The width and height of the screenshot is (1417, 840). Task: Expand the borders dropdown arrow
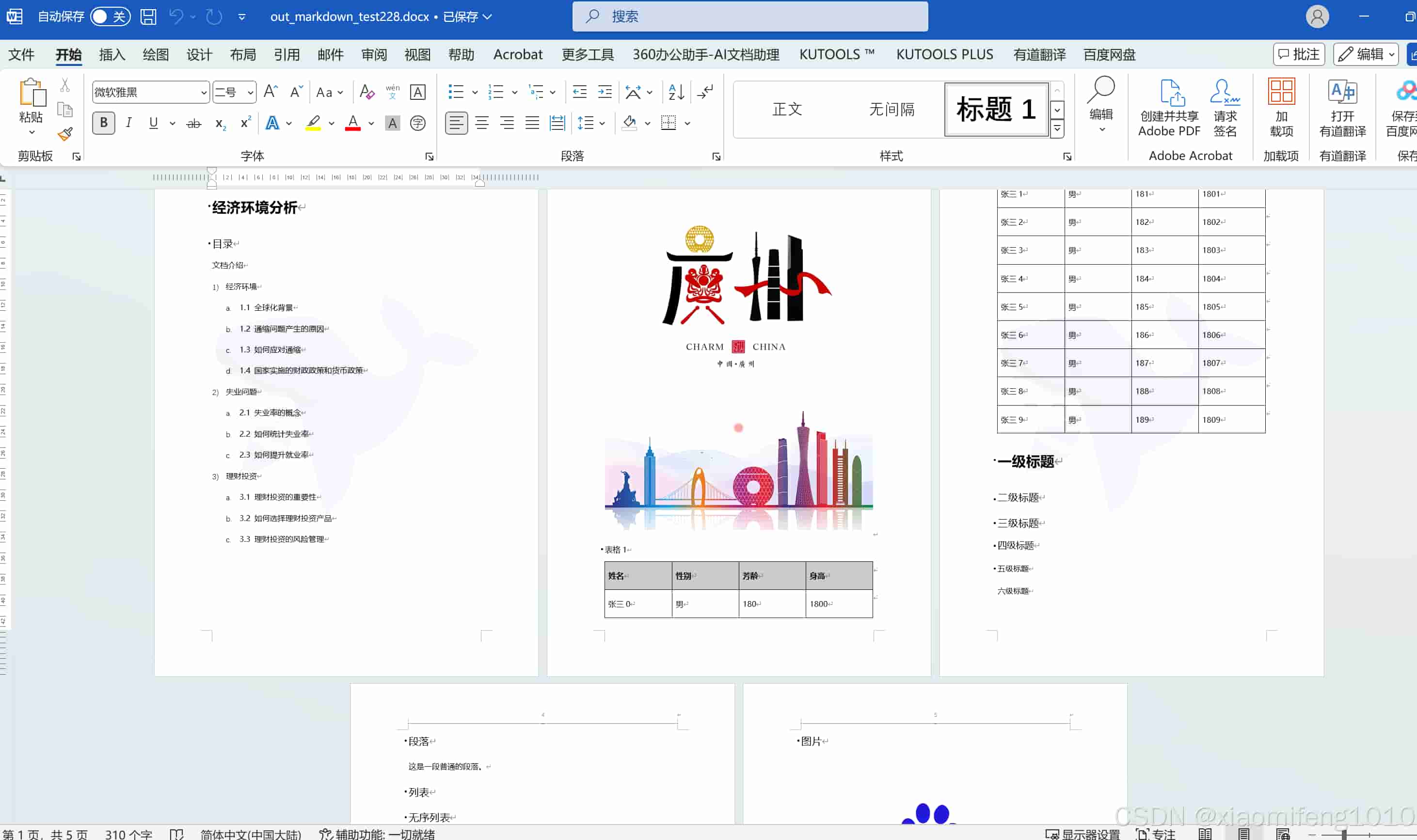point(687,124)
